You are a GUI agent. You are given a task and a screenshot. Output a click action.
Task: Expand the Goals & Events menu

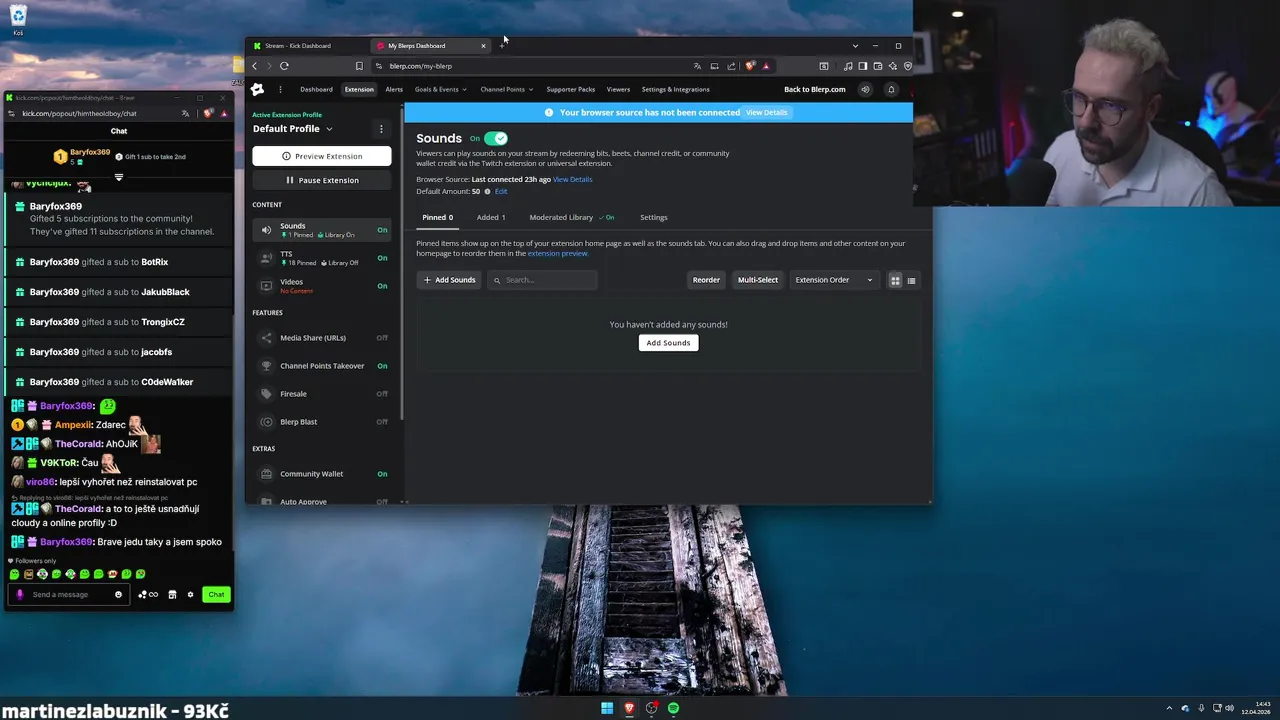tap(440, 89)
